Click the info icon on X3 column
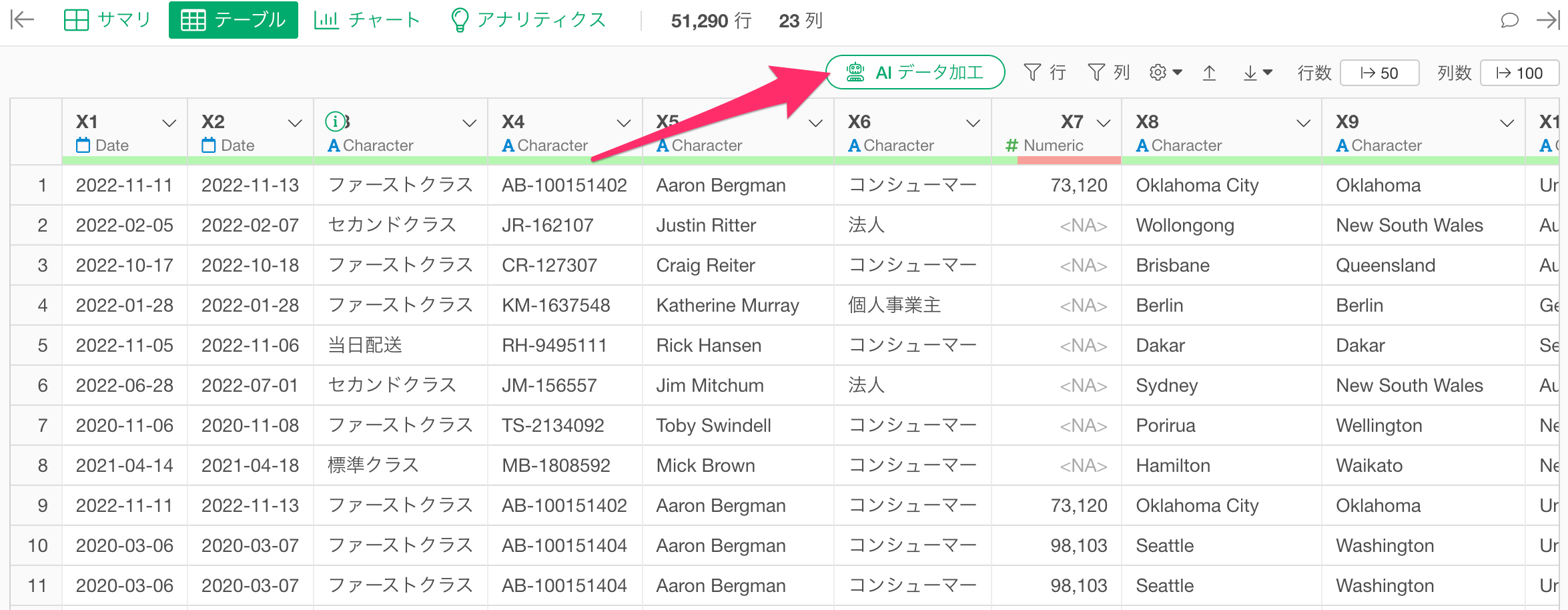1568x610 pixels. click(335, 121)
